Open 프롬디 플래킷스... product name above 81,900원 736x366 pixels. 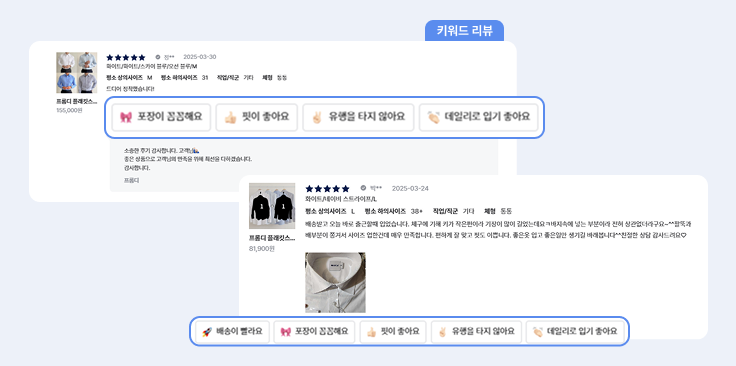(272, 238)
